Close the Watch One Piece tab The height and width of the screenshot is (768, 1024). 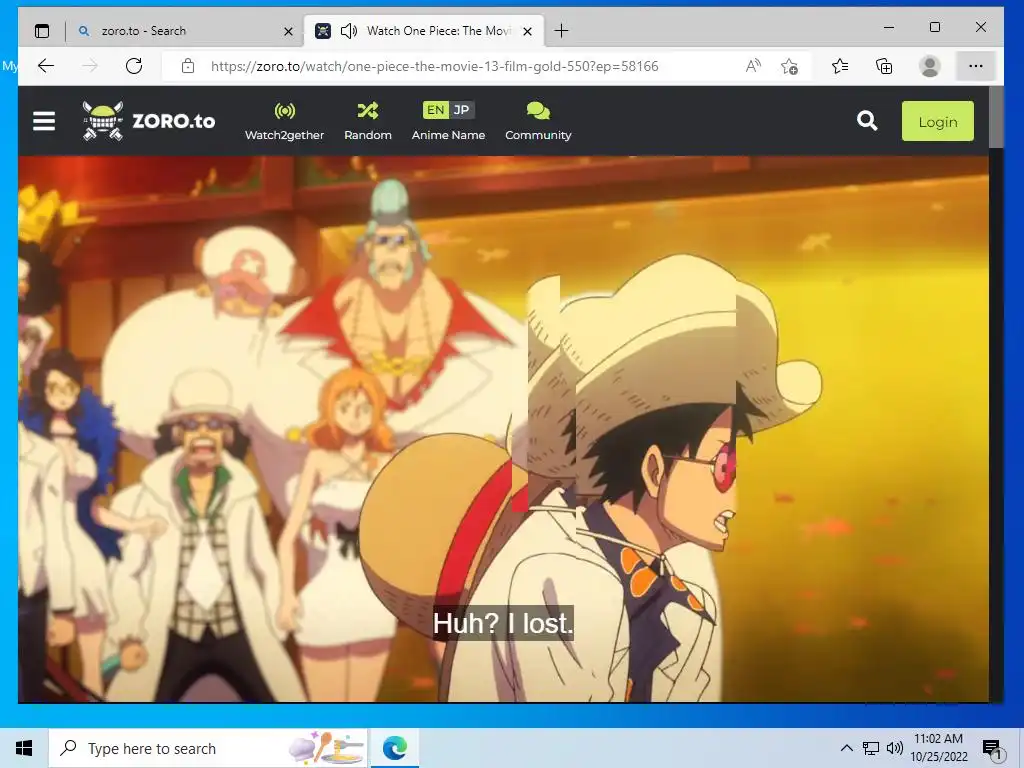coord(528,31)
